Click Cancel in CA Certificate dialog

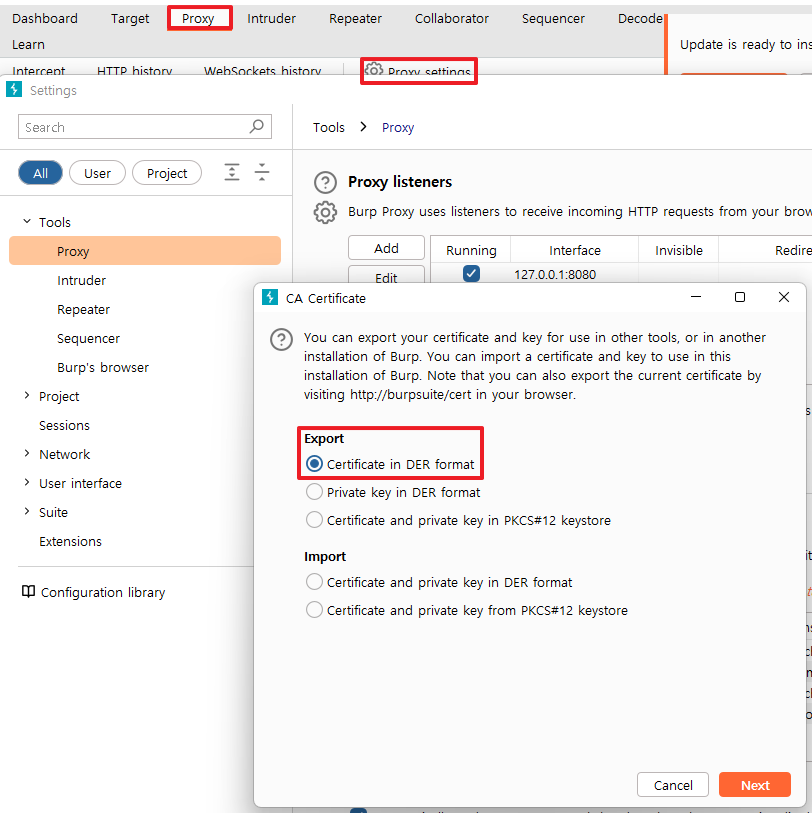pyautogui.click(x=673, y=785)
